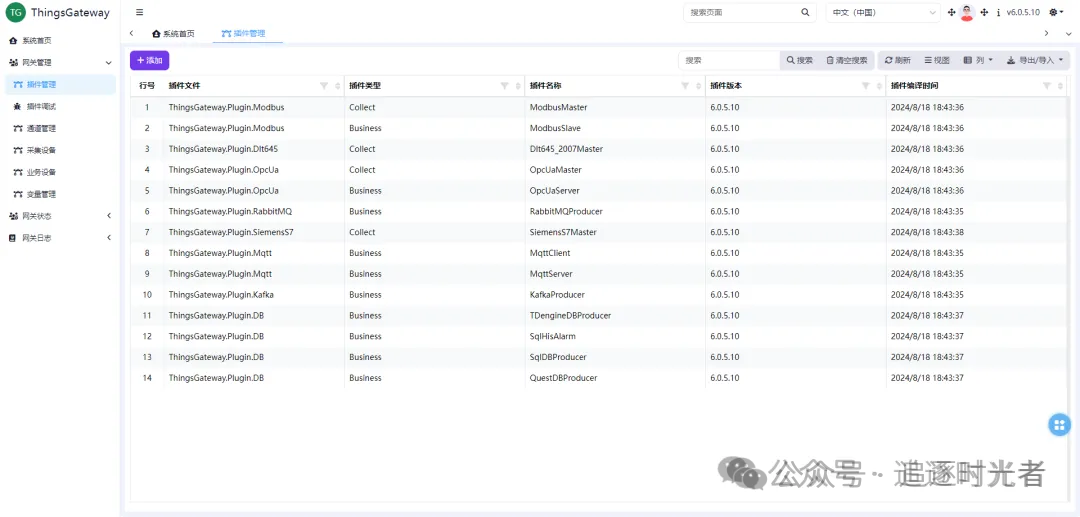Image resolution: width=1080 pixels, height=517 pixels.
Task: Open the filter for the 插件类型 column
Action: pyautogui.click(x=504, y=86)
